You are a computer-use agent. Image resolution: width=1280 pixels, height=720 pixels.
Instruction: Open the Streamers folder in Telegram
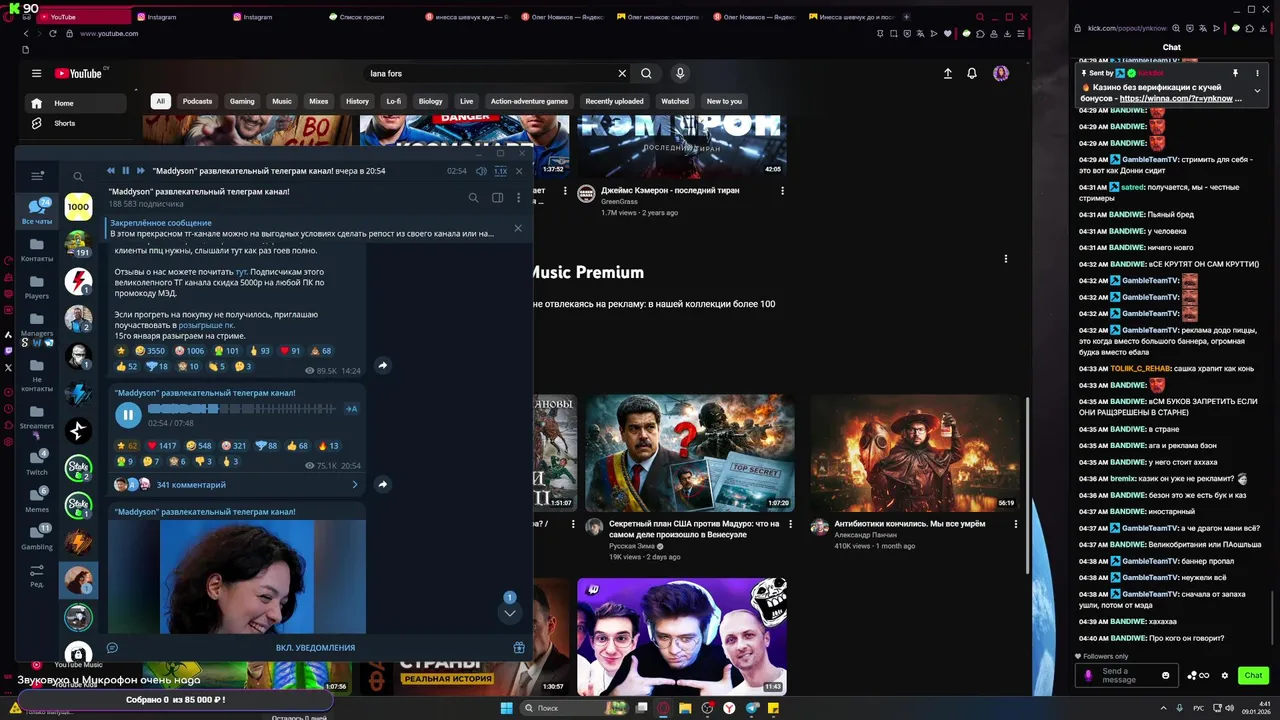pyautogui.click(x=37, y=416)
